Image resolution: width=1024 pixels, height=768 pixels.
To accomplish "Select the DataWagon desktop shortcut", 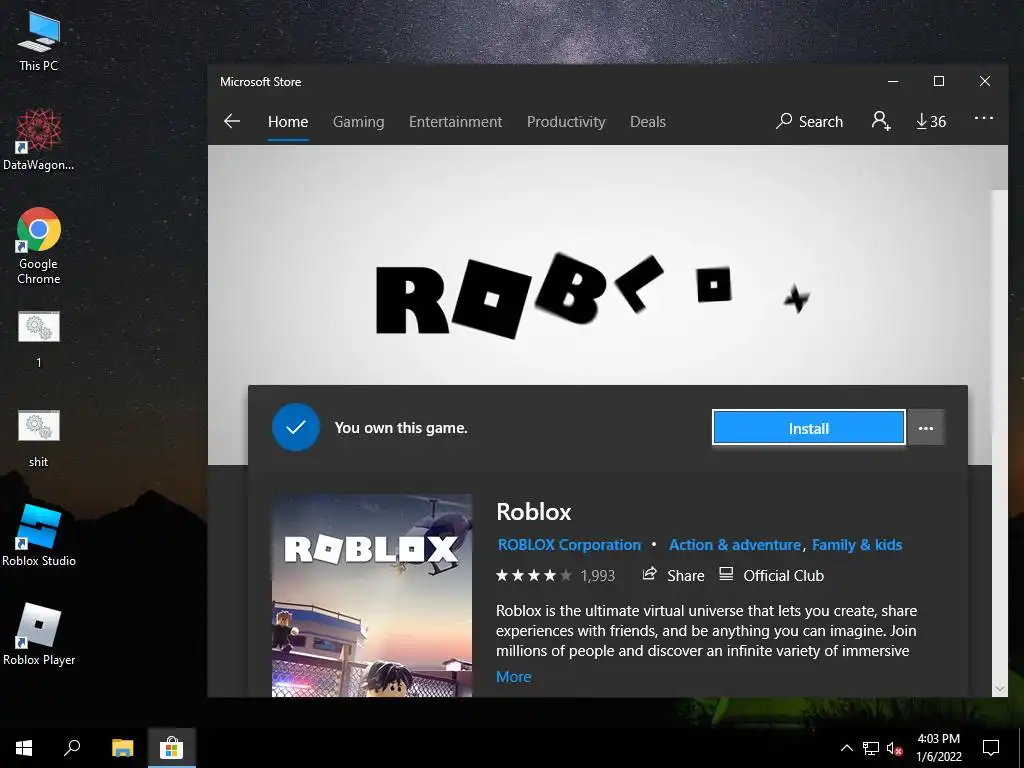I will 39,140.
